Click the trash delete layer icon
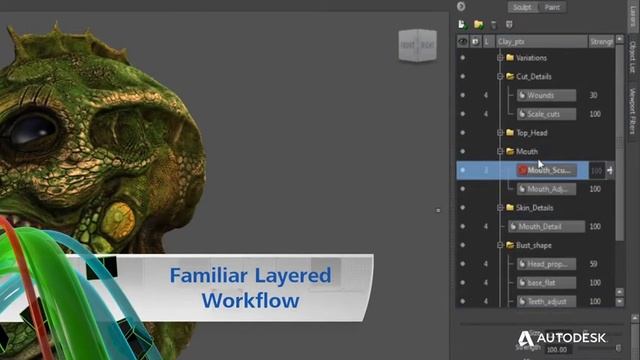 (493, 25)
